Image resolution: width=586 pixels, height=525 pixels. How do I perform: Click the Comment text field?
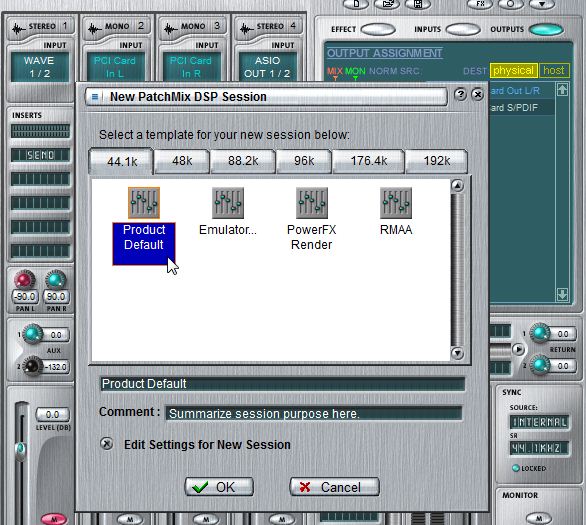[313, 413]
